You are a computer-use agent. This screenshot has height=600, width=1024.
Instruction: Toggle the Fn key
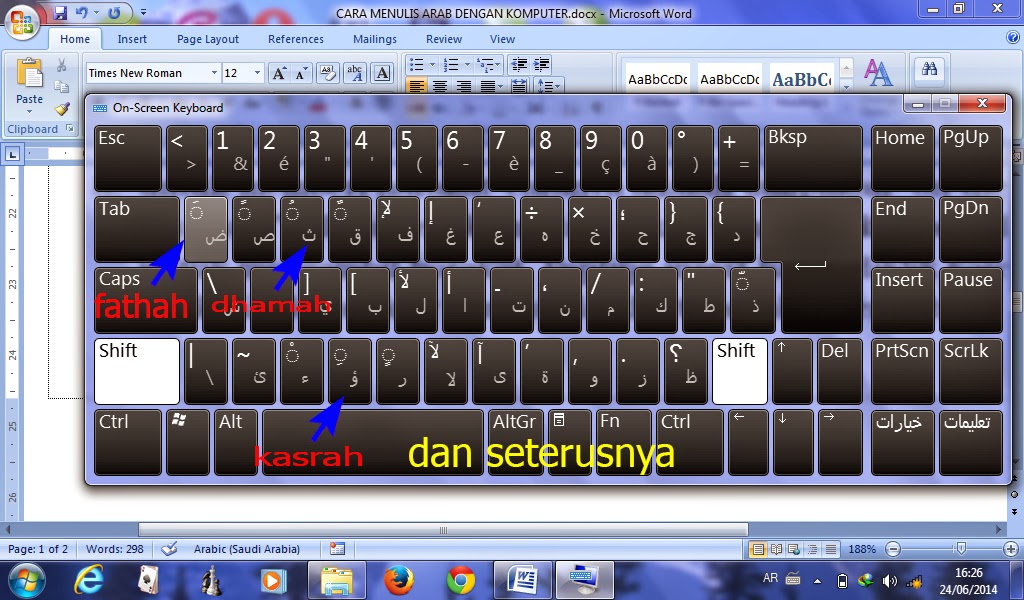(x=623, y=442)
